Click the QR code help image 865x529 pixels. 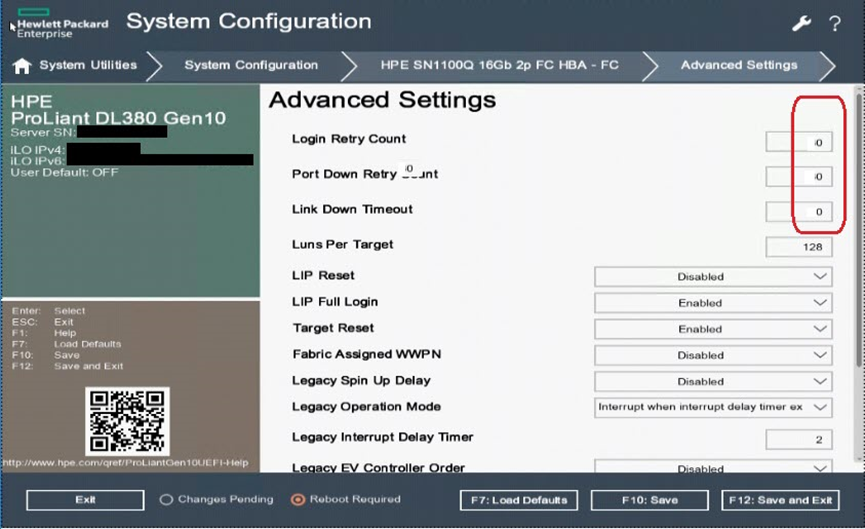pos(127,422)
